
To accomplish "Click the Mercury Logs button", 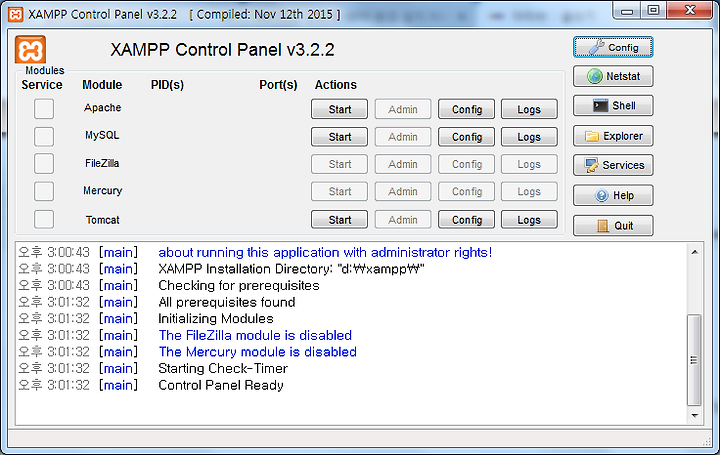I will click(x=529, y=191).
